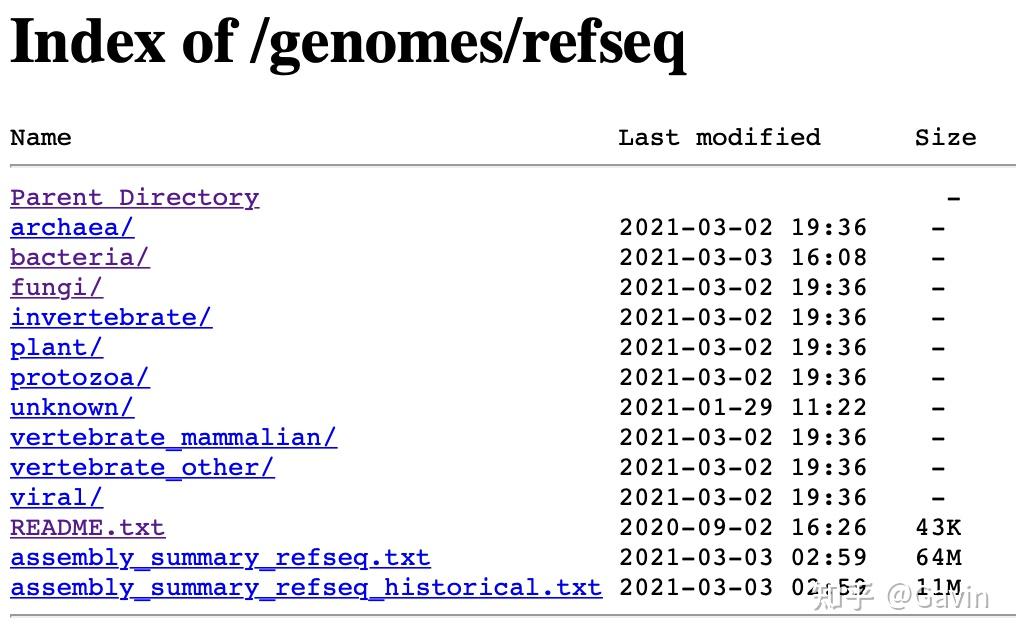Open the vertebrate_mammalian/ directory
The height and width of the screenshot is (638, 1016).
[x=173, y=437]
